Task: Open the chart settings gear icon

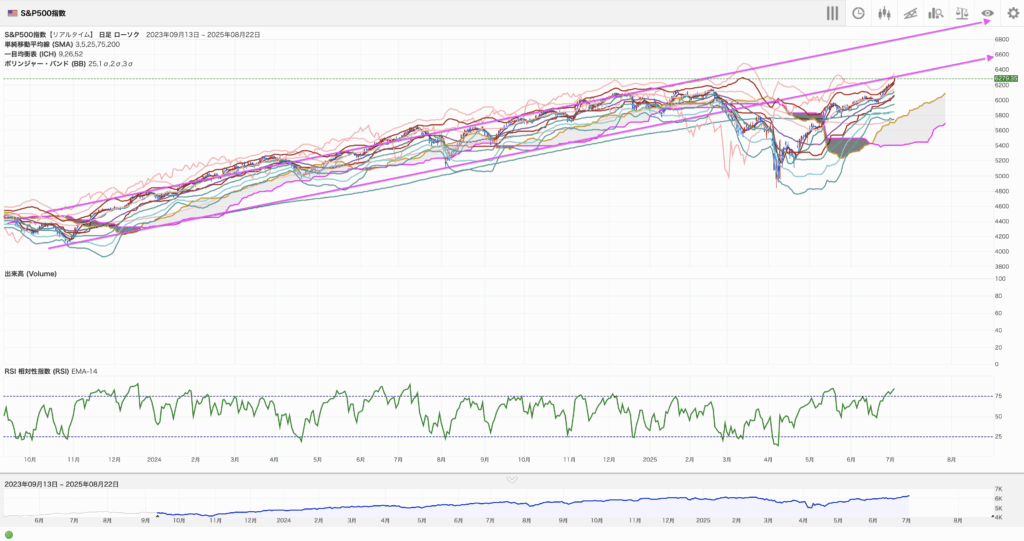Action: tap(1012, 13)
